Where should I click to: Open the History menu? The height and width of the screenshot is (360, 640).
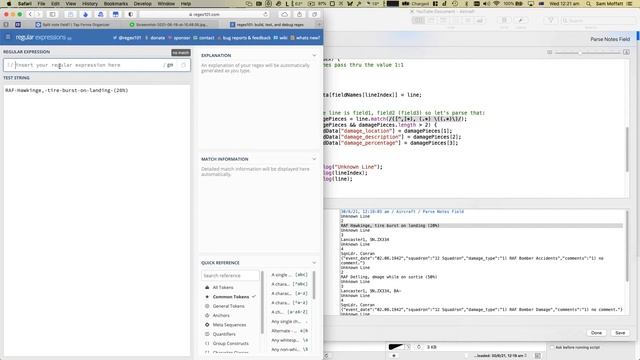pyautogui.click(x=89, y=4)
